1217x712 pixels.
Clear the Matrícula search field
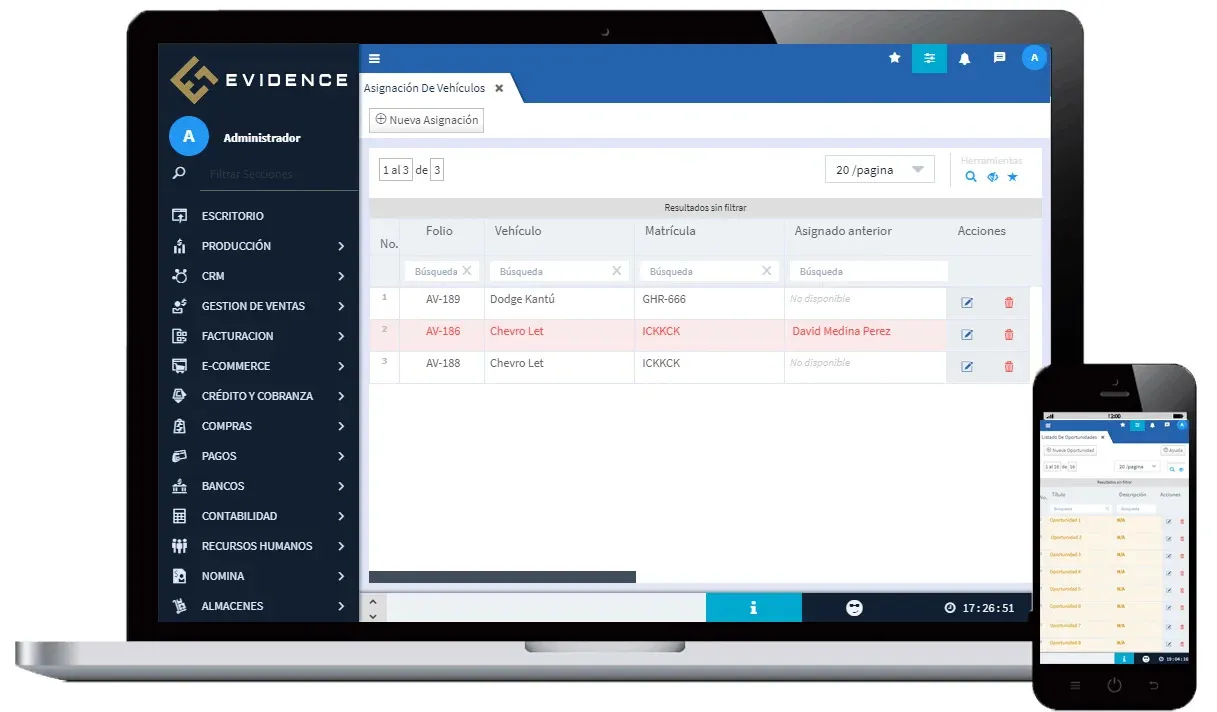pos(766,271)
